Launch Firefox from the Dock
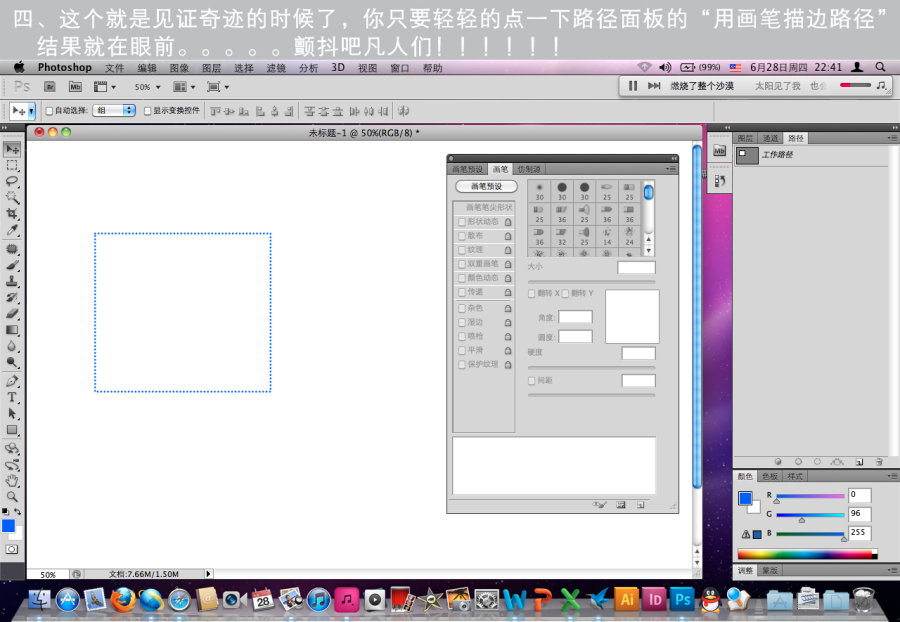Image resolution: width=900 pixels, height=622 pixels. click(x=123, y=600)
